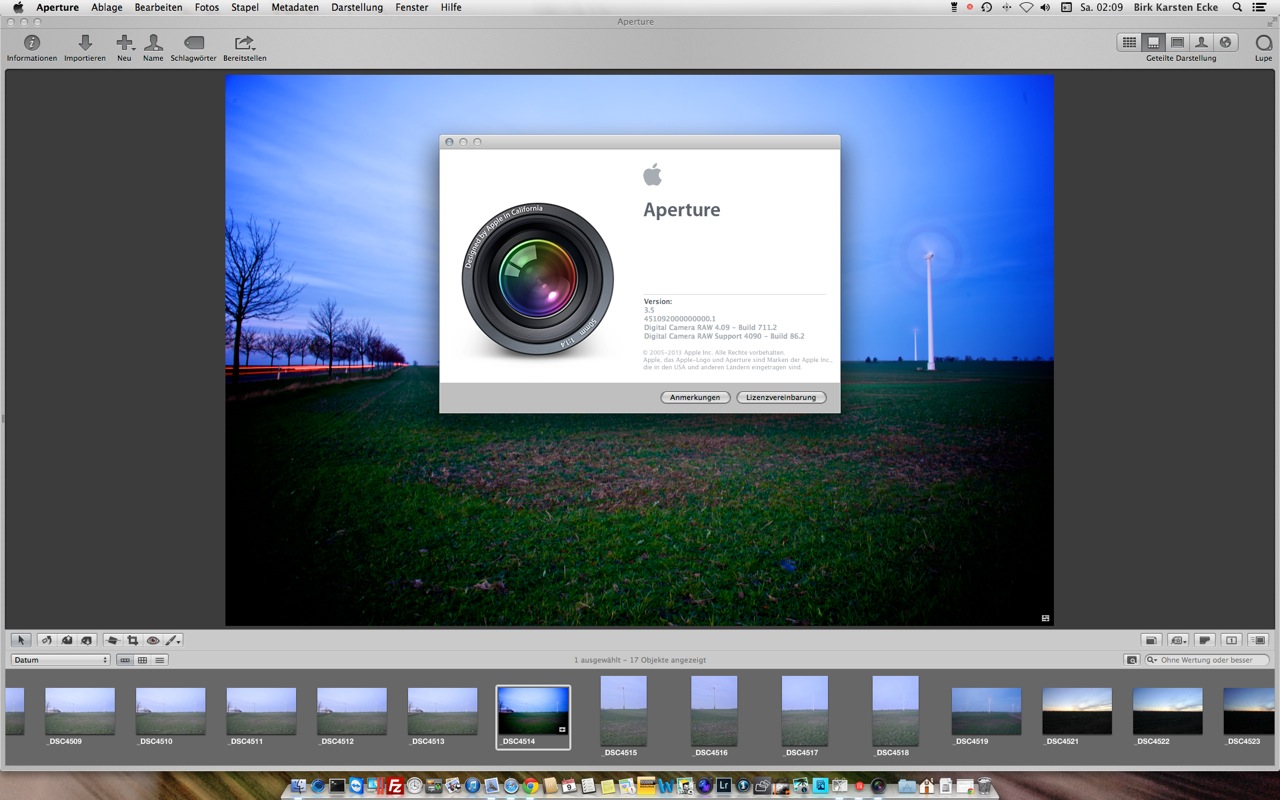Click the search field magnifier dropdown
1280x800 pixels.
coord(1153,660)
